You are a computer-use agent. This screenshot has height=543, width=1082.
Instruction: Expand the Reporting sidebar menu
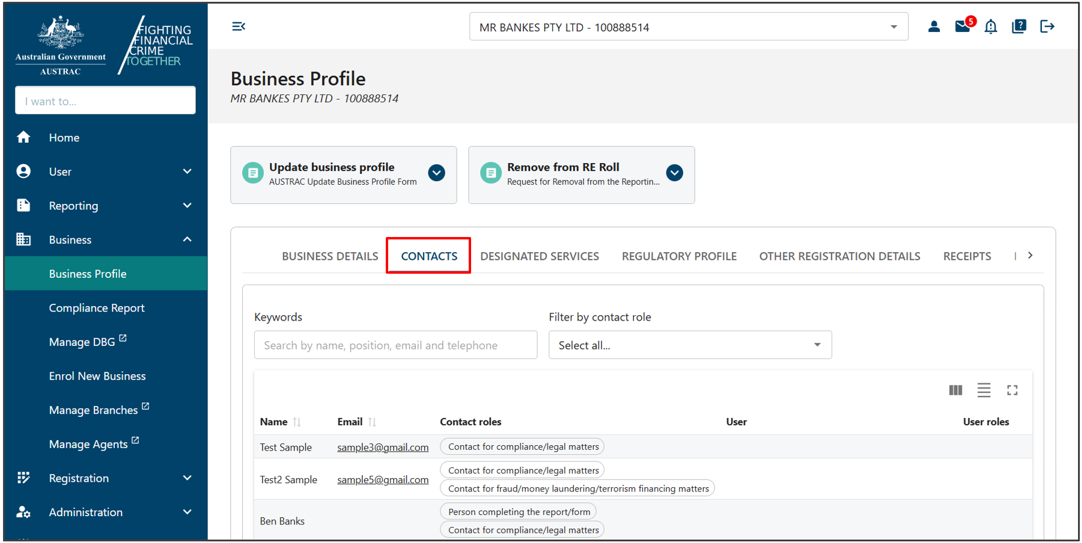187,206
